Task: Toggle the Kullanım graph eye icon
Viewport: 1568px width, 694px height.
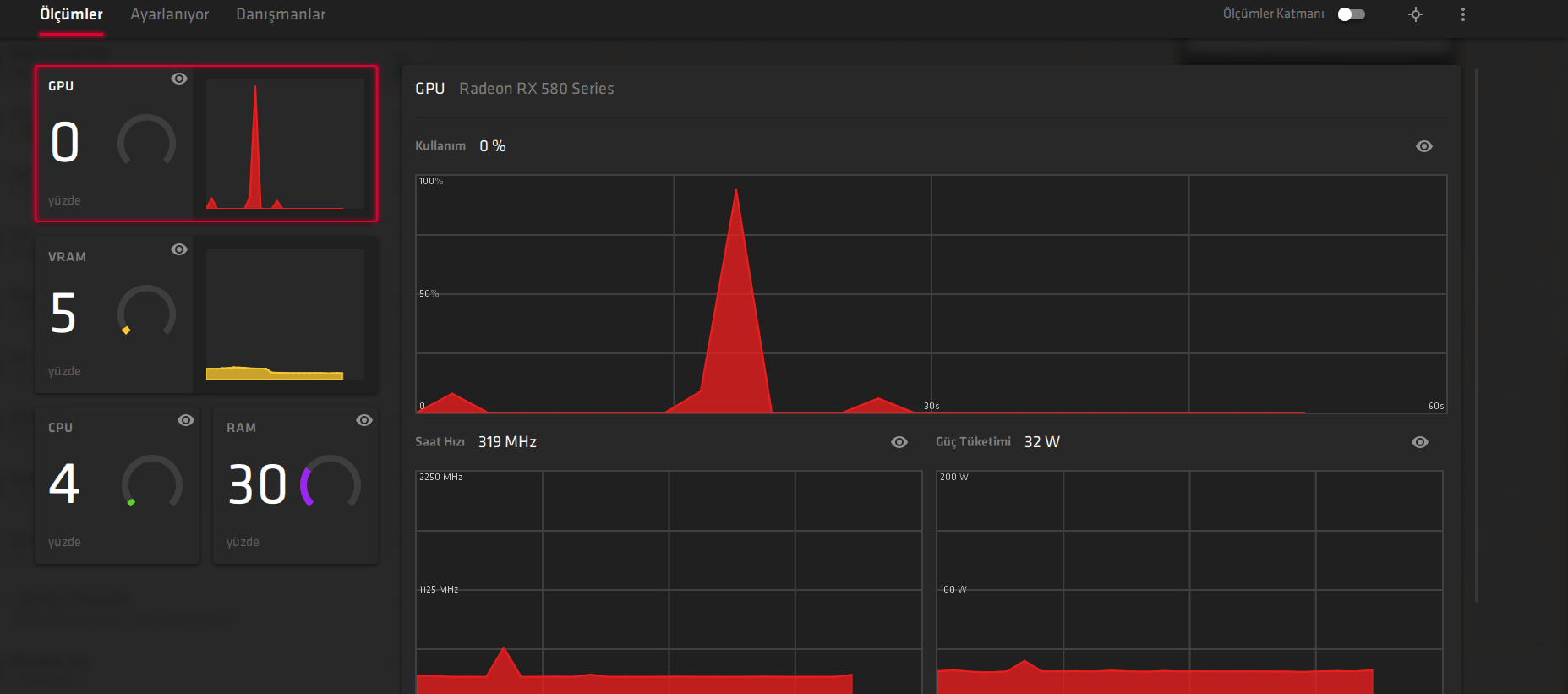Action: point(1424,146)
